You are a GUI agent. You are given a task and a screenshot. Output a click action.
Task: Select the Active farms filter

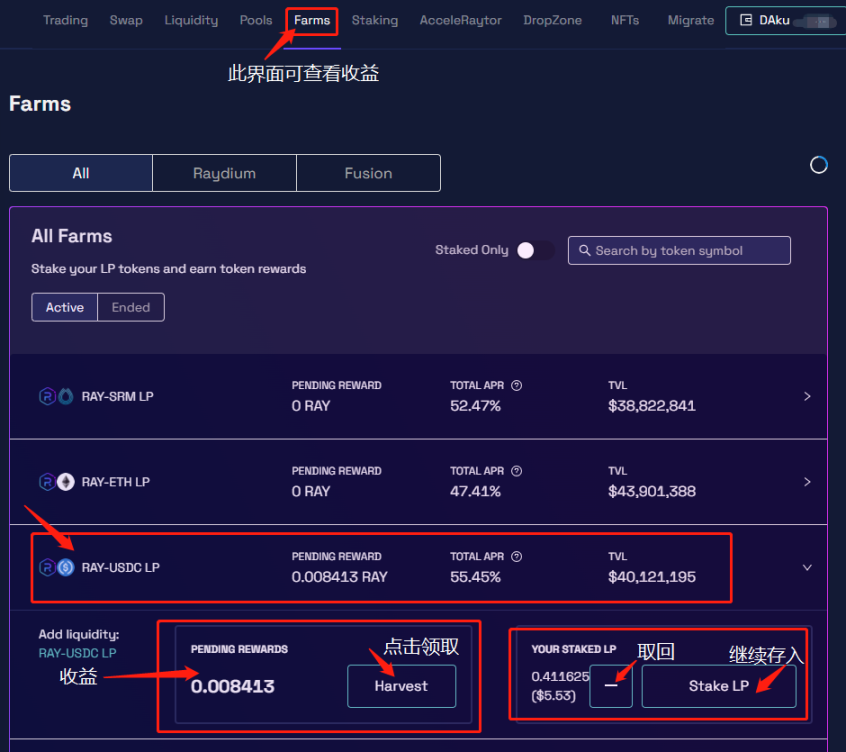[65, 307]
